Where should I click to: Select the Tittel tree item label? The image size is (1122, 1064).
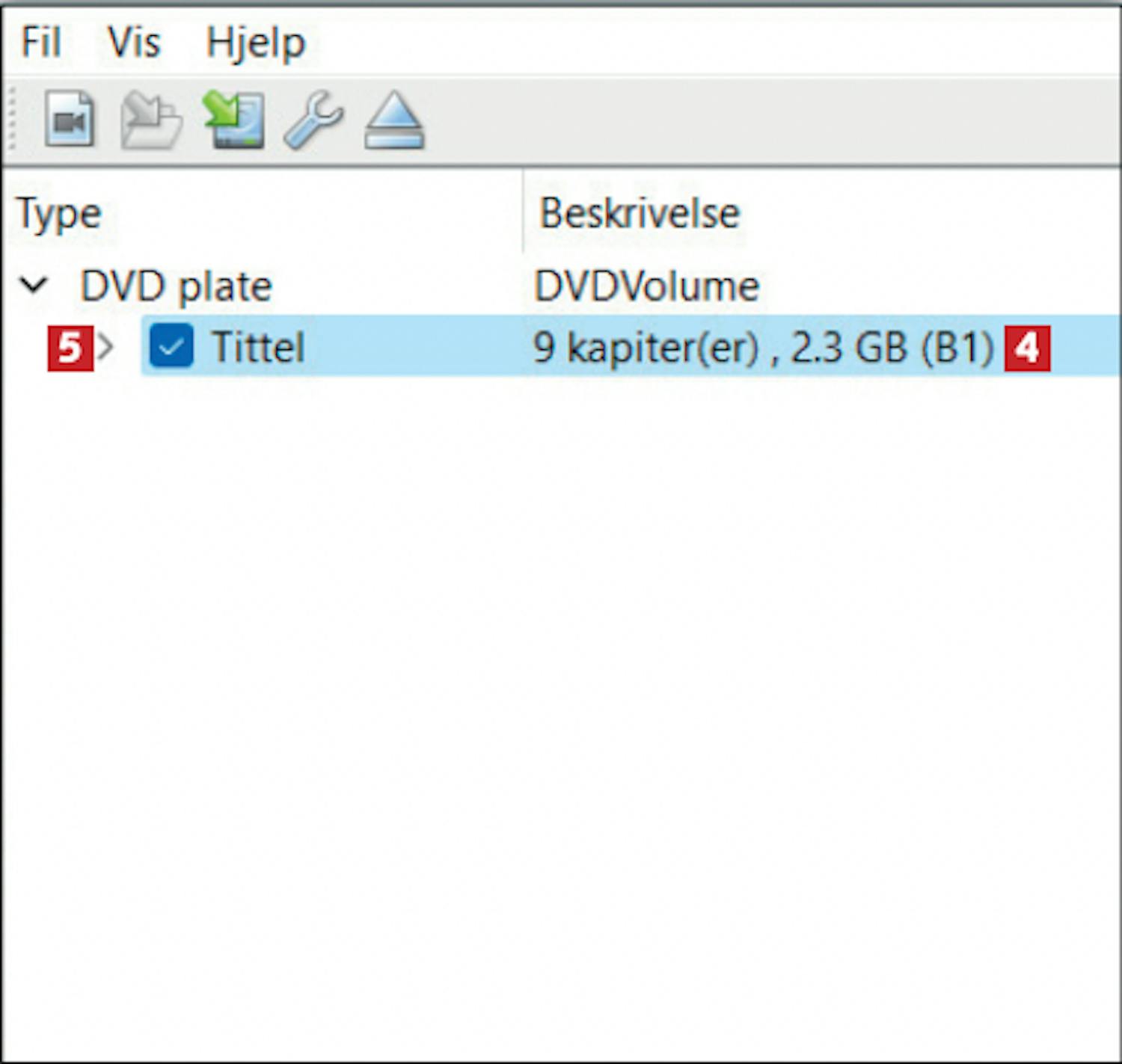[258, 347]
